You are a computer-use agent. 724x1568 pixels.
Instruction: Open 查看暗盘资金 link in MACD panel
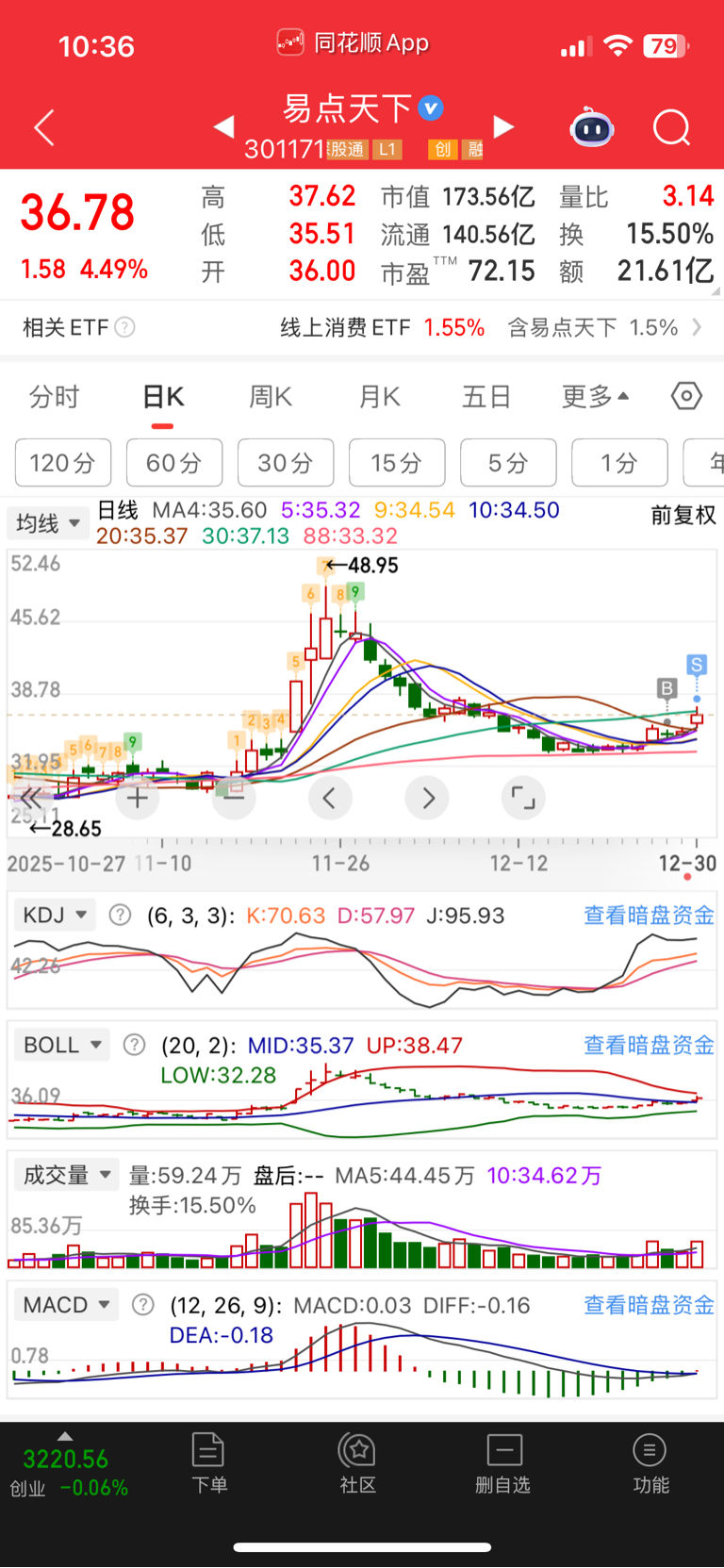click(x=649, y=1305)
